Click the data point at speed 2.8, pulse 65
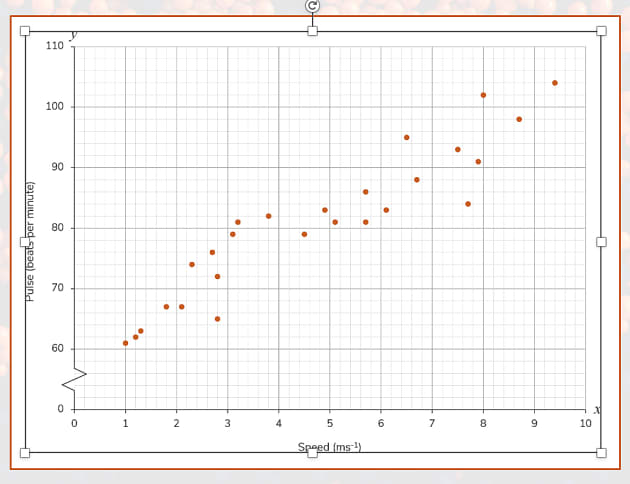Image resolution: width=630 pixels, height=484 pixels. (x=217, y=319)
